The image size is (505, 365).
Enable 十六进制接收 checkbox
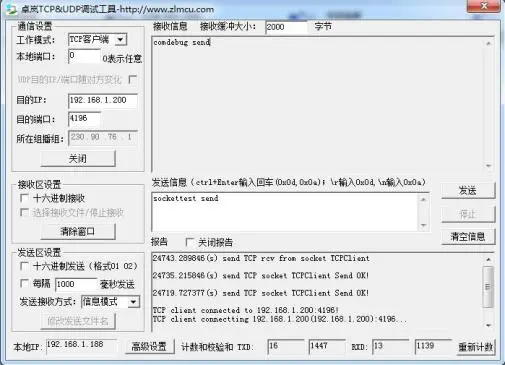click(x=24, y=198)
